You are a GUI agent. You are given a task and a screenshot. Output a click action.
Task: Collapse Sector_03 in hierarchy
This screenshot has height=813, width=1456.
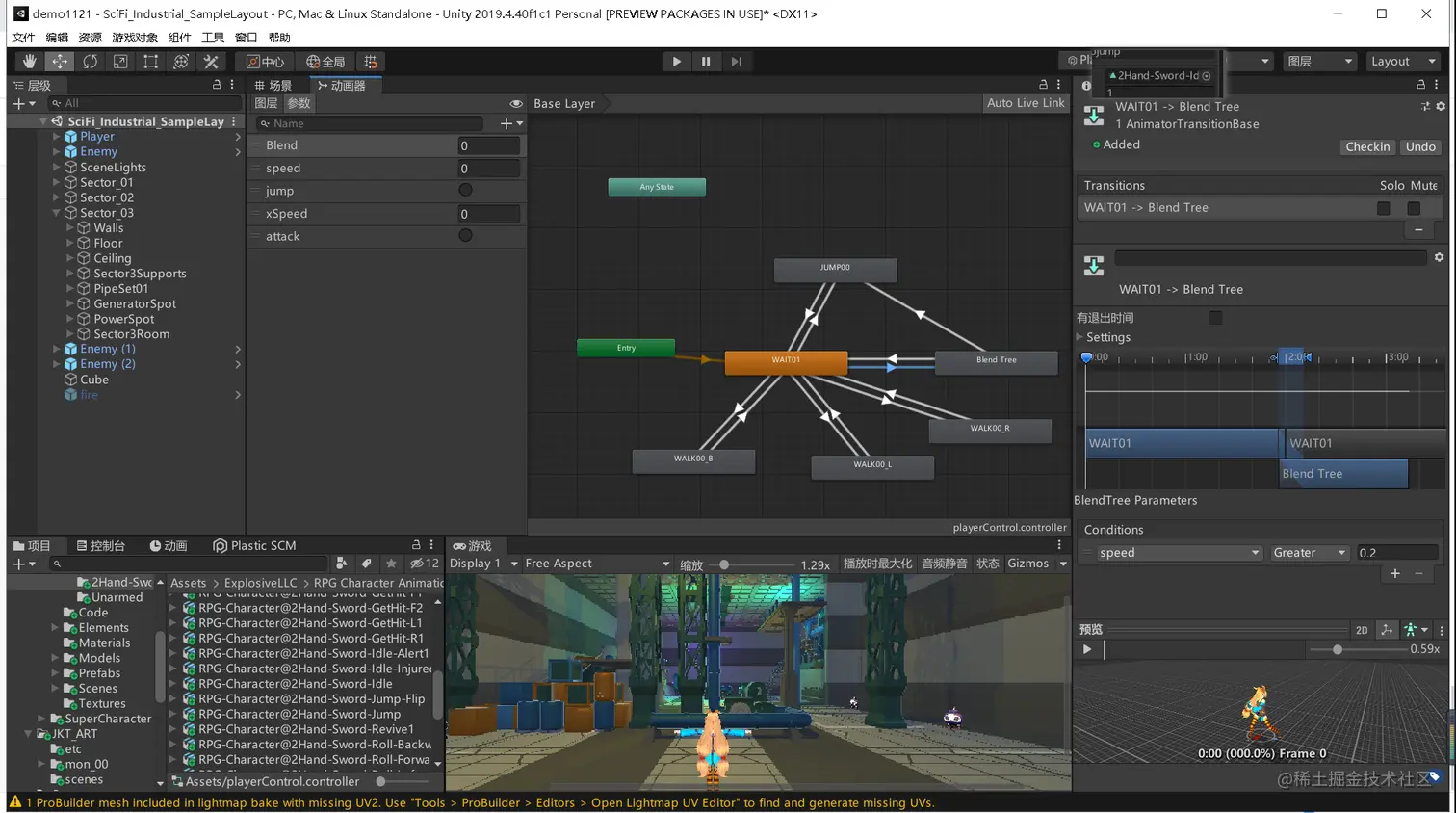coord(56,213)
